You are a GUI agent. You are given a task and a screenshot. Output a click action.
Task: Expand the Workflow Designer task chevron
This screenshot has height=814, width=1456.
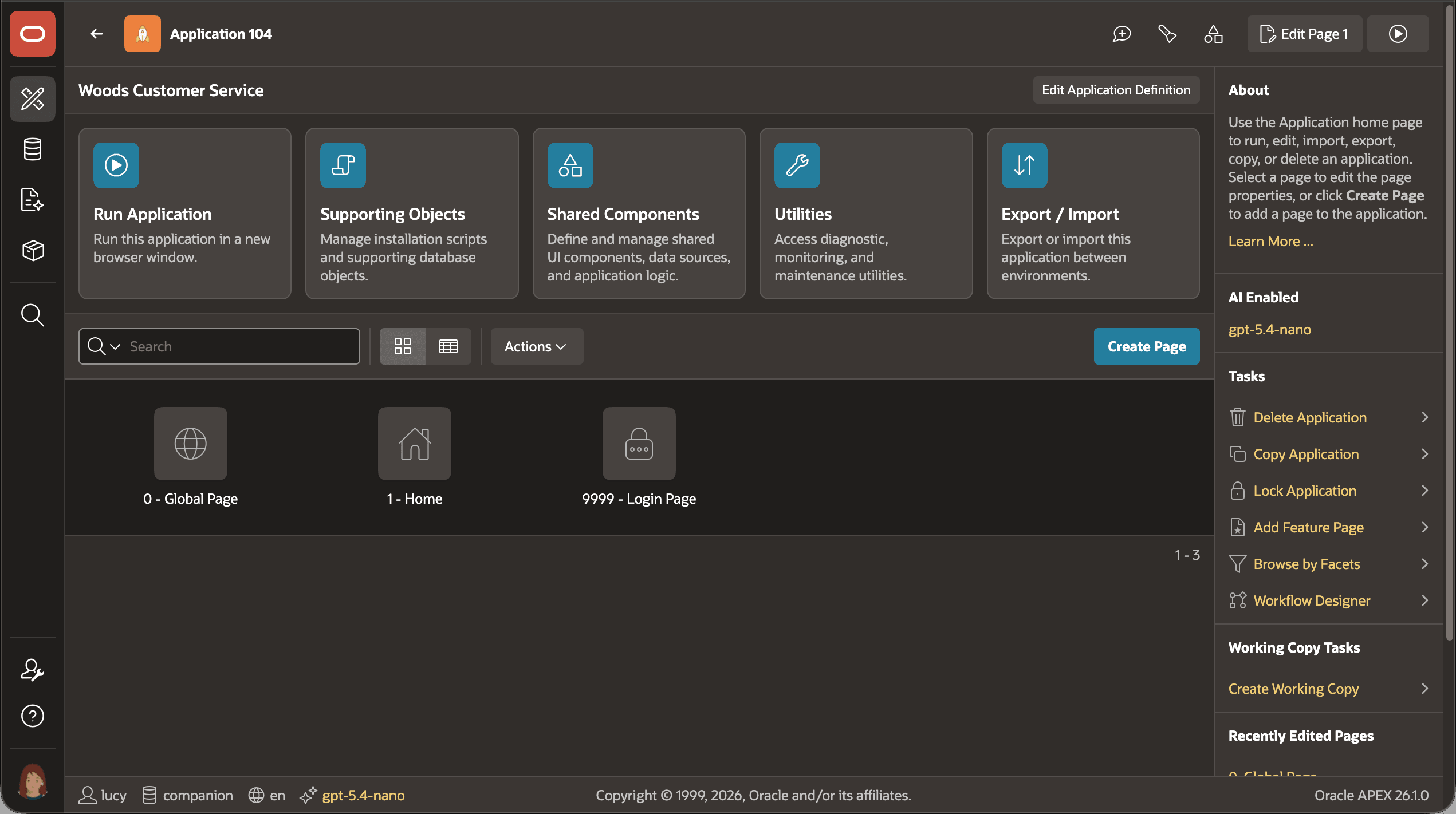(1424, 600)
